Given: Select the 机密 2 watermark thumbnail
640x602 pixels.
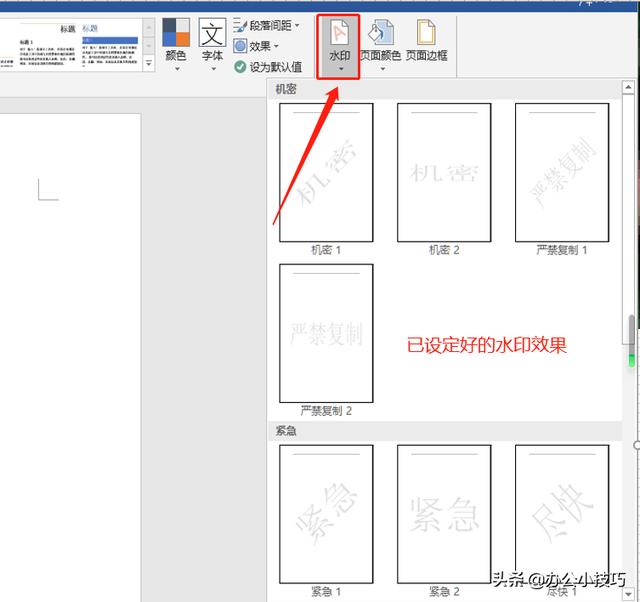Looking at the screenshot, I should [x=444, y=172].
